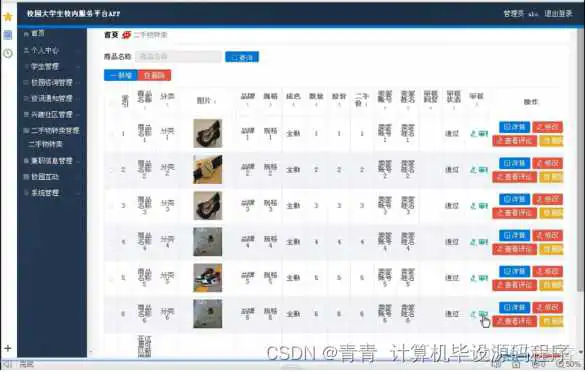Sort by the 分类 column arrow

[167, 105]
